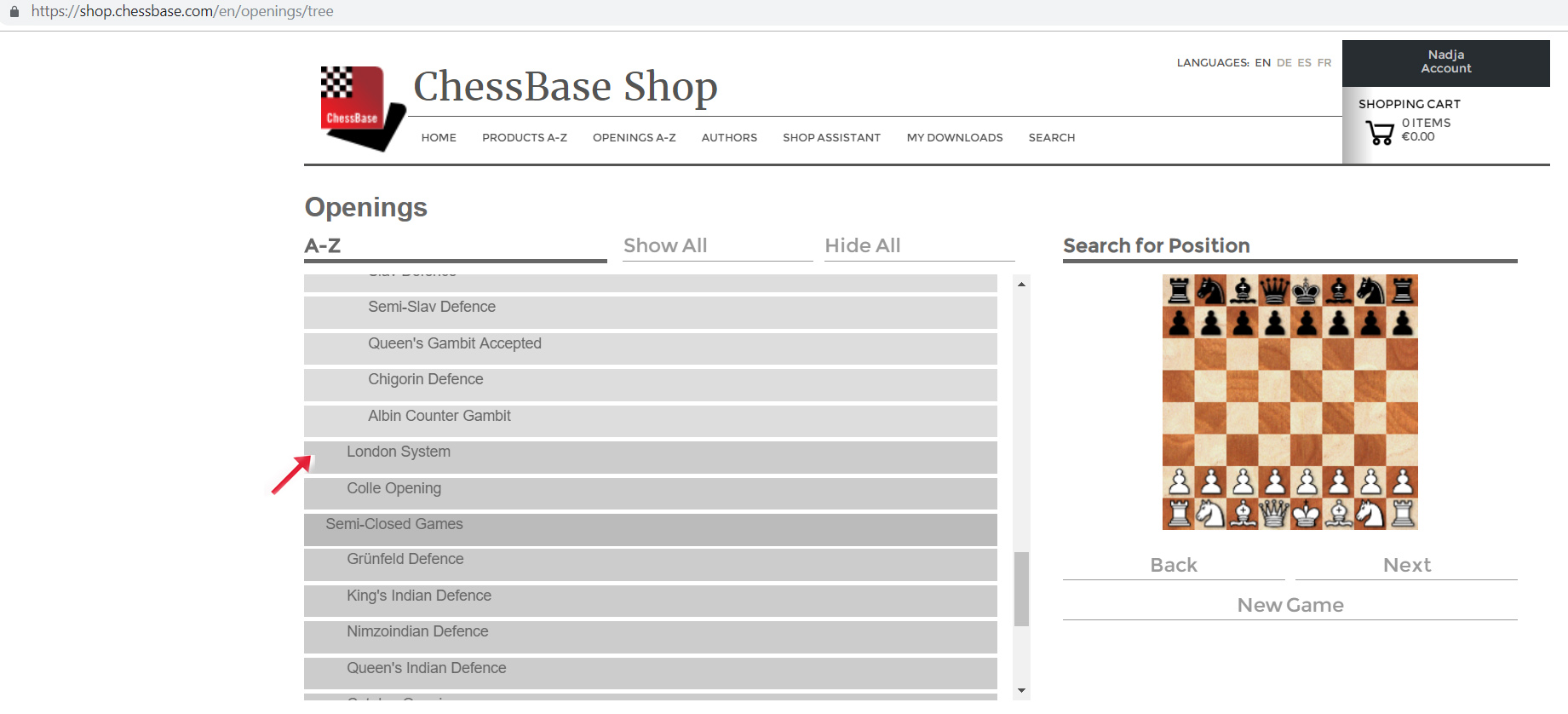The image size is (1568, 714).
Task: Click the scrollbar up arrow
Action: [x=1021, y=284]
